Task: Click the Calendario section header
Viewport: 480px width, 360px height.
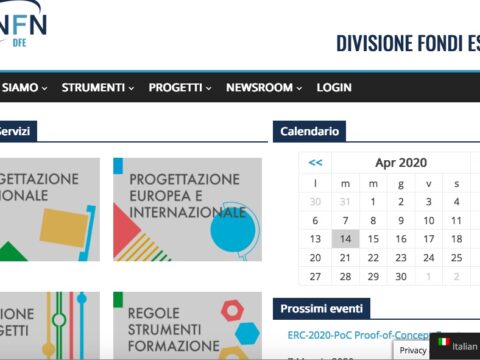Action: (309, 131)
